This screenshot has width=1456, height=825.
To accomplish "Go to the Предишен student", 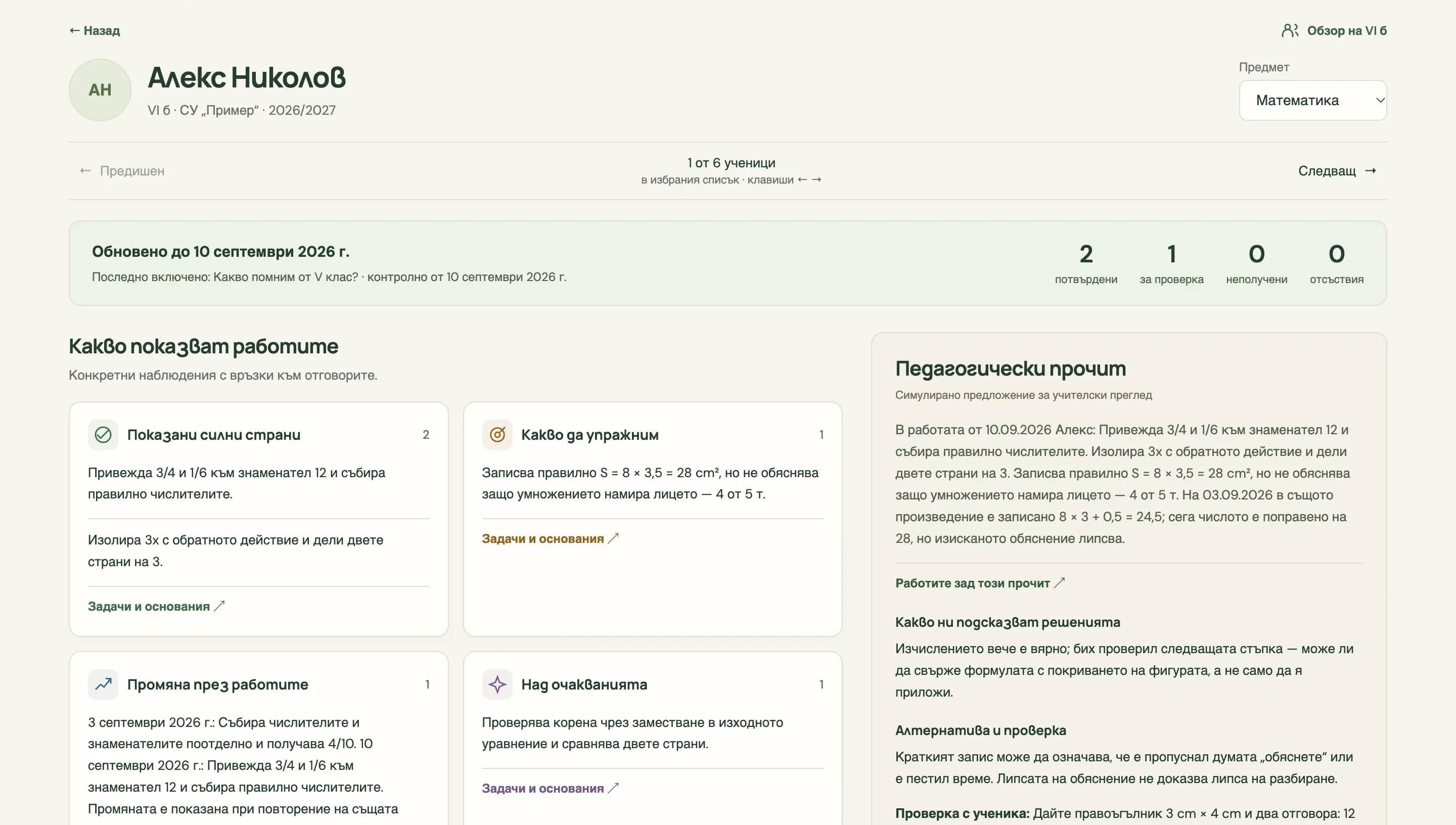I will coord(122,170).
